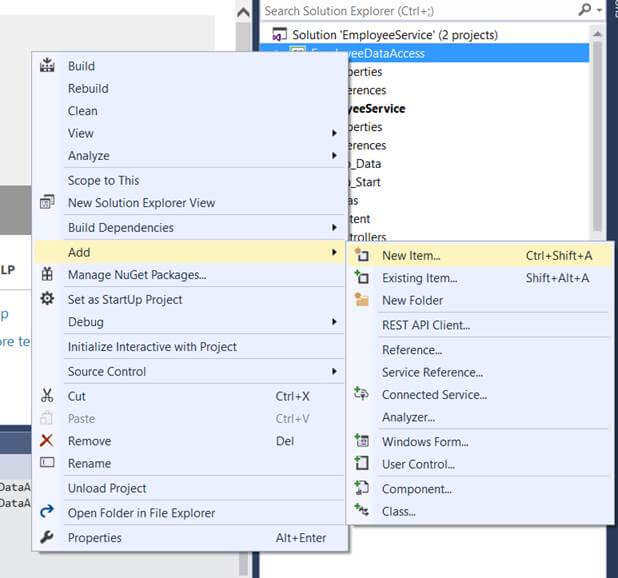Expand the Analyze submenu

(x=334, y=156)
